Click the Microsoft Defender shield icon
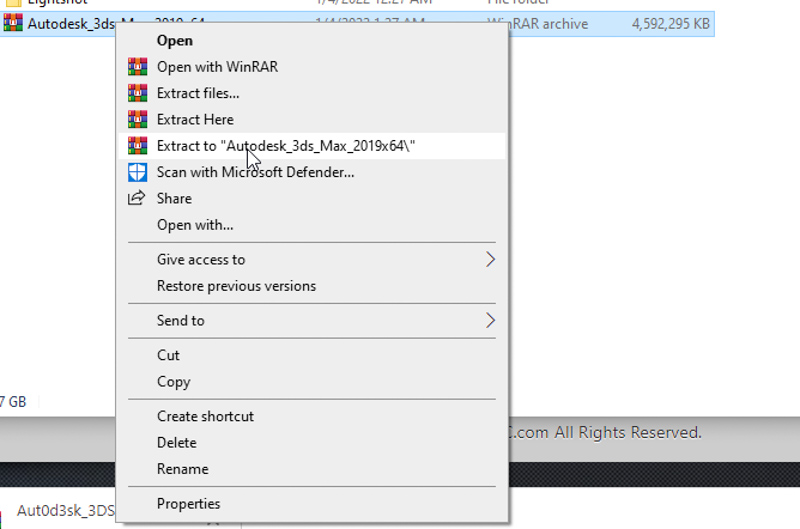 [137, 172]
